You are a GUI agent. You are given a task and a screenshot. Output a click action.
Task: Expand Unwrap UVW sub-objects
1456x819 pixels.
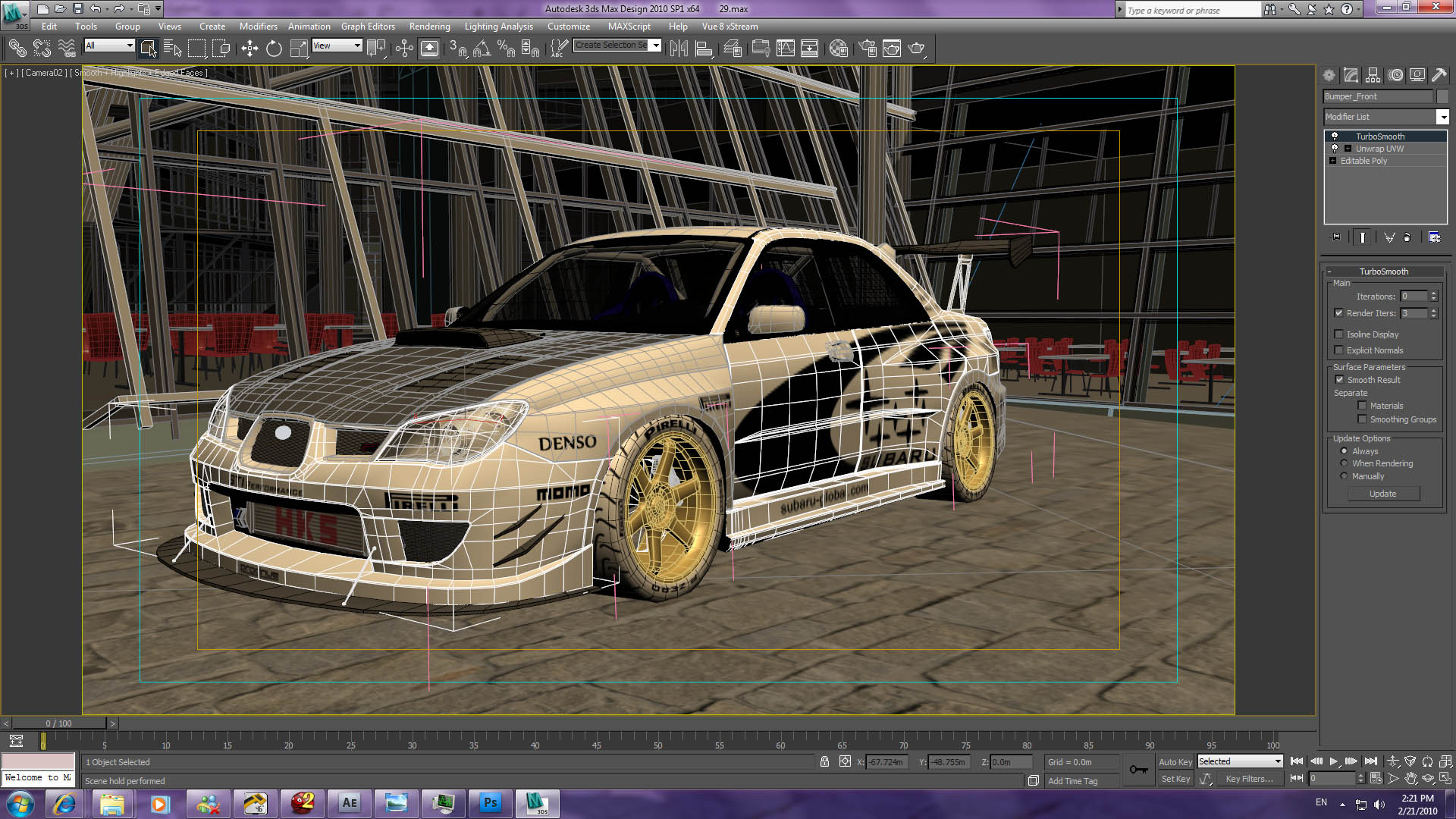(1348, 149)
